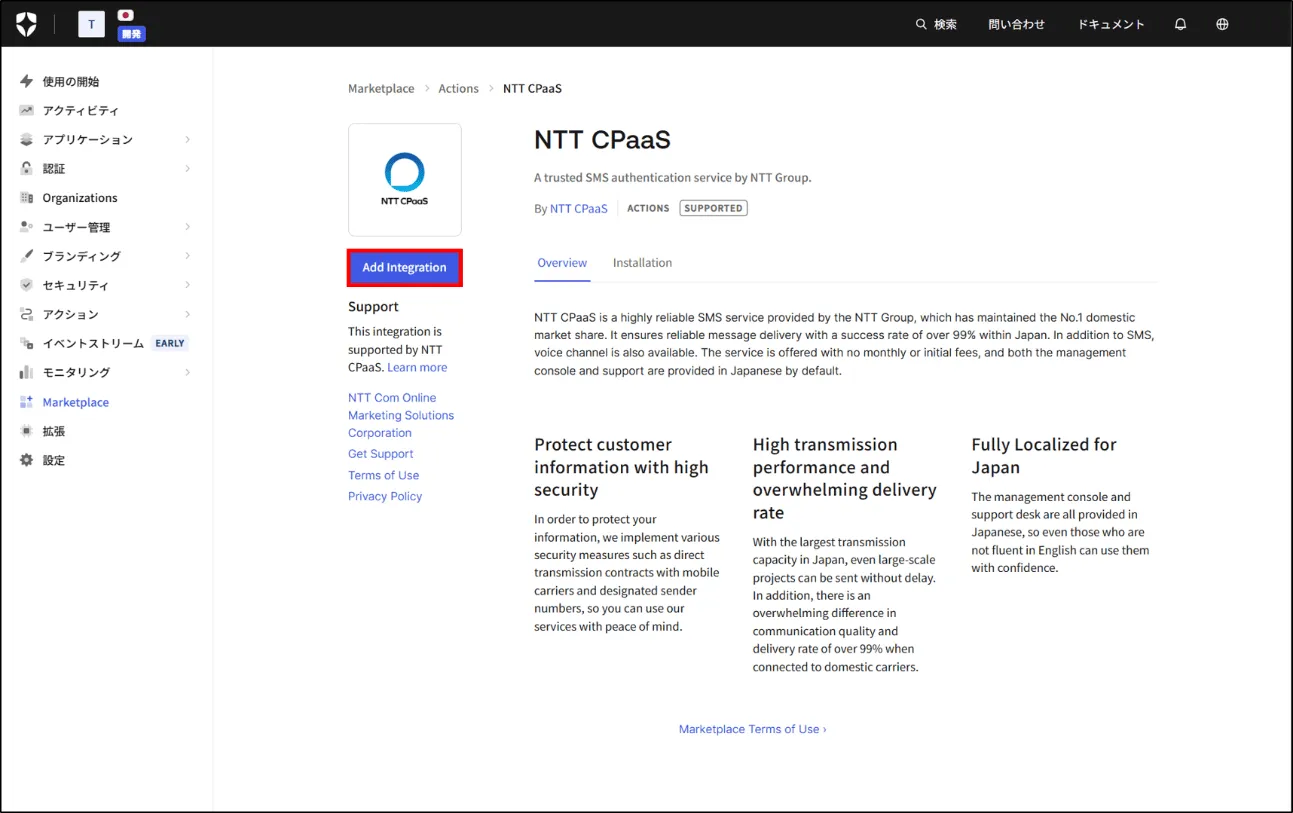Click the 使用の開始 lightning icon
This screenshot has height=813, width=1293.
[27, 81]
